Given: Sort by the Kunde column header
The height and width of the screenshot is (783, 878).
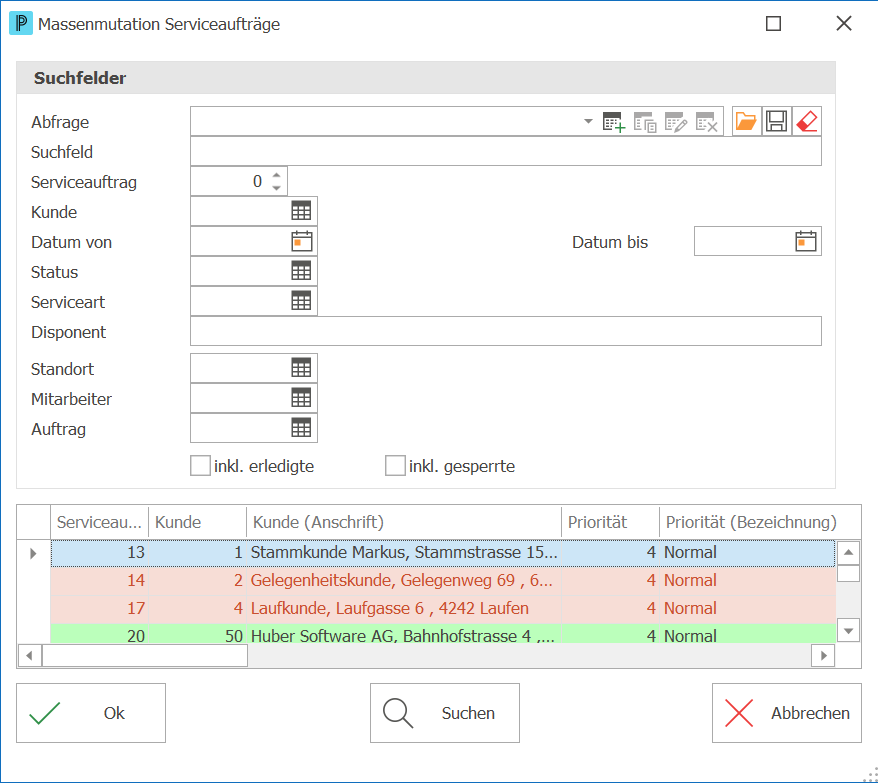Looking at the screenshot, I should click(x=198, y=522).
